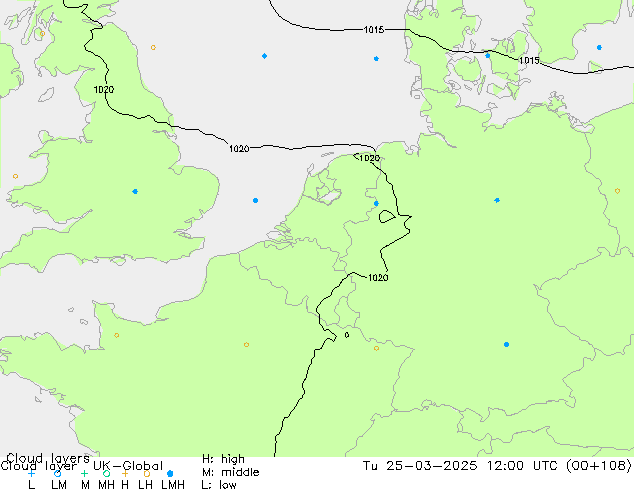Select the orange marker over western Scotland
This screenshot has width=634, height=490.
42,34
